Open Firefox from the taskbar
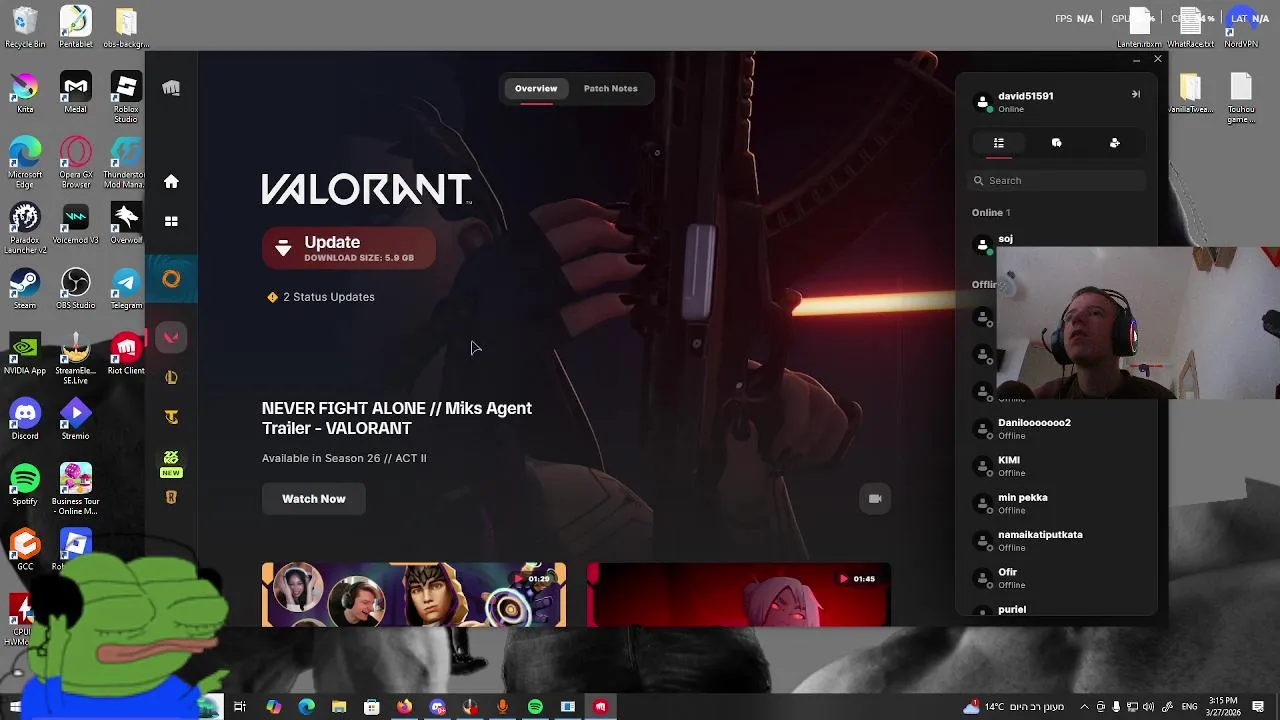Viewport: 1280px width, 720px height. click(x=404, y=707)
